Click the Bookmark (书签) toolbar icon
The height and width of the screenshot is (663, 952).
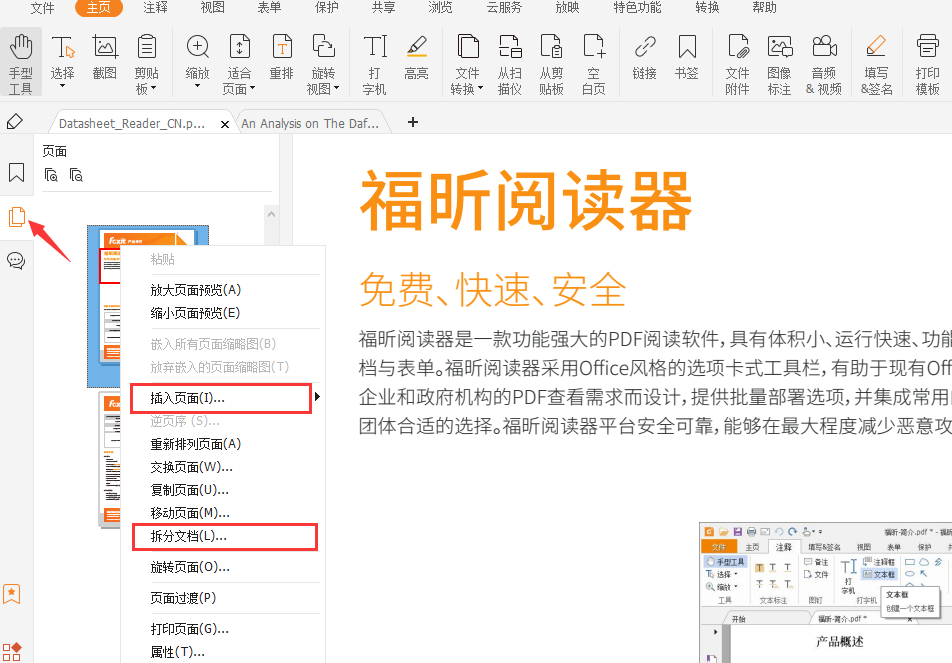(687, 58)
